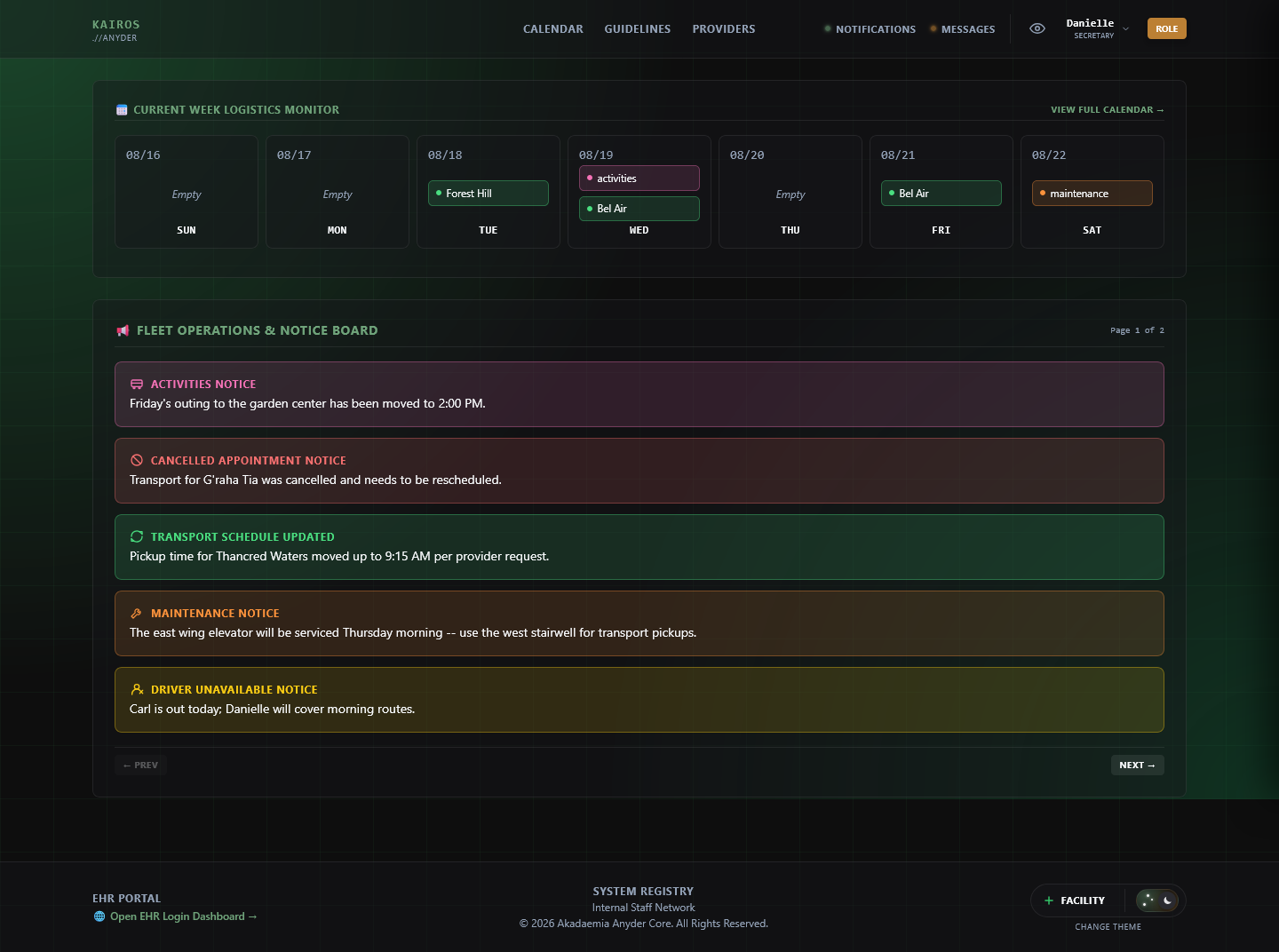The height and width of the screenshot is (952, 1279).
Task: Click the refresh icon on Transport Schedule Updated
Action: 137,537
